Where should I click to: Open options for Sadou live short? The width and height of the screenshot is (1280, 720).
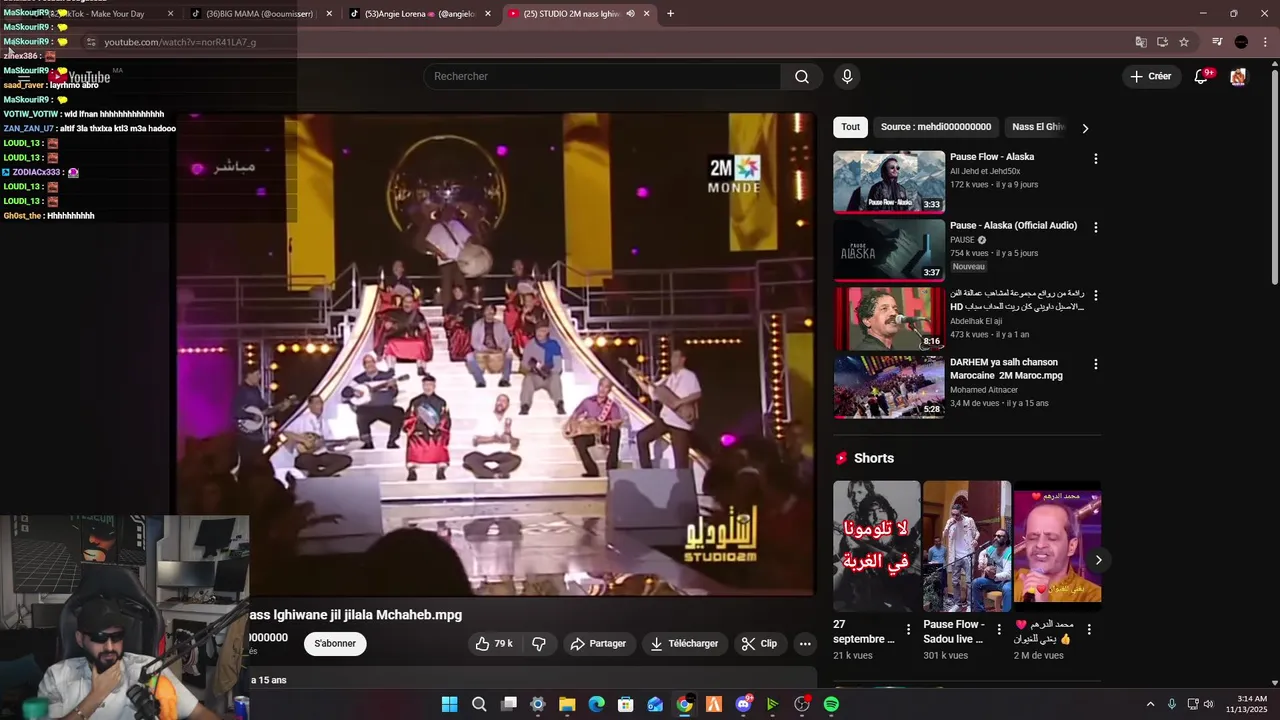tap(998, 630)
